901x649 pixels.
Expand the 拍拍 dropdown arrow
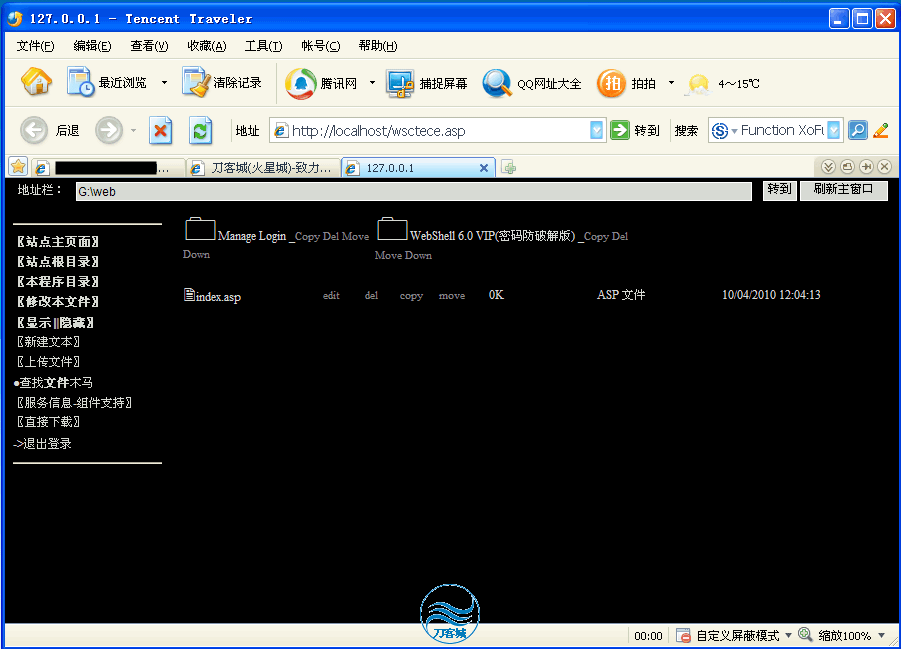coord(671,83)
